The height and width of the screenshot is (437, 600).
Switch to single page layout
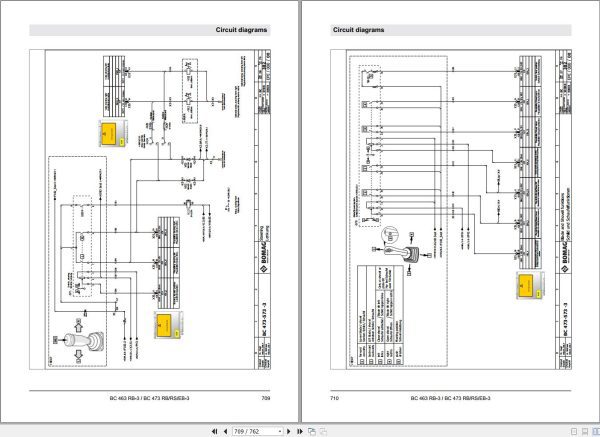pos(574,432)
